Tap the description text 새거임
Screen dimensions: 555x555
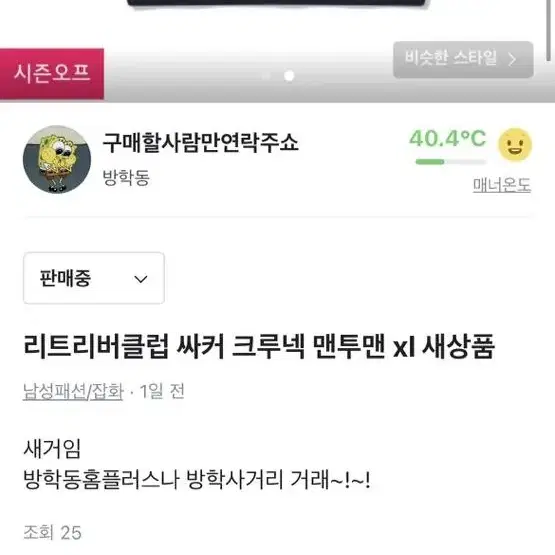pyautogui.click(x=52, y=448)
